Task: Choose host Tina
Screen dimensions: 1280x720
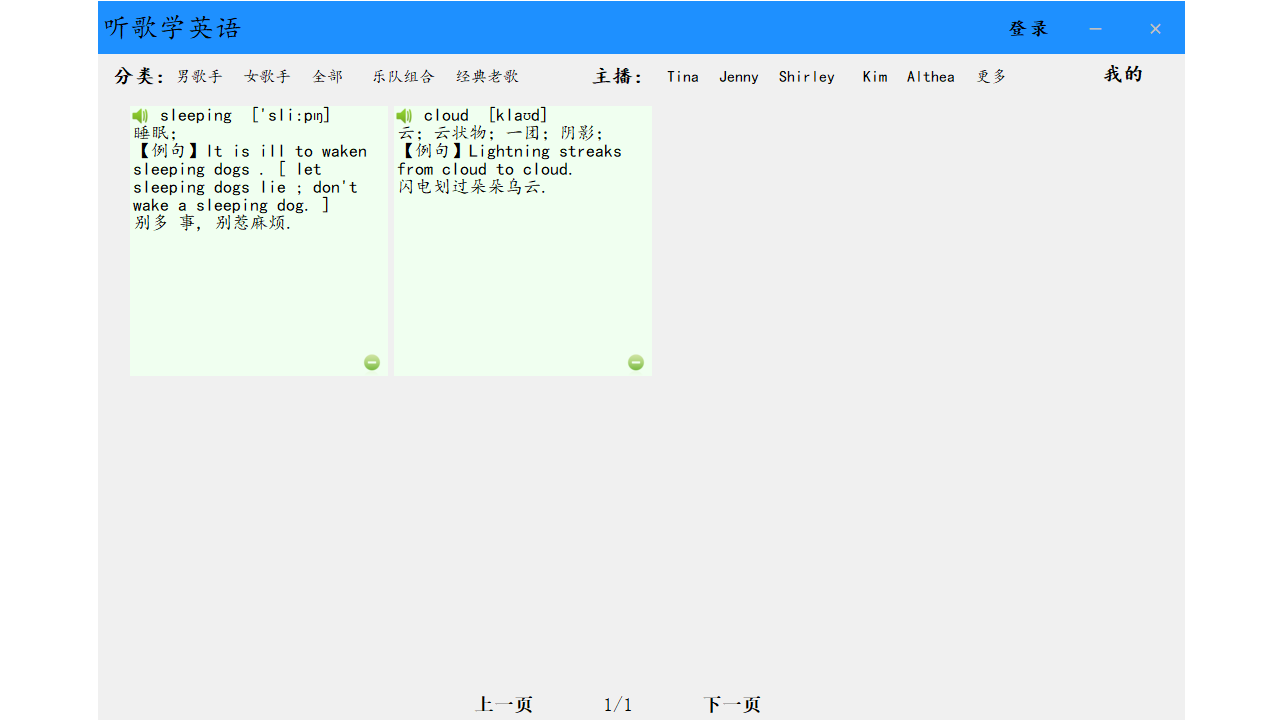Action: point(683,77)
